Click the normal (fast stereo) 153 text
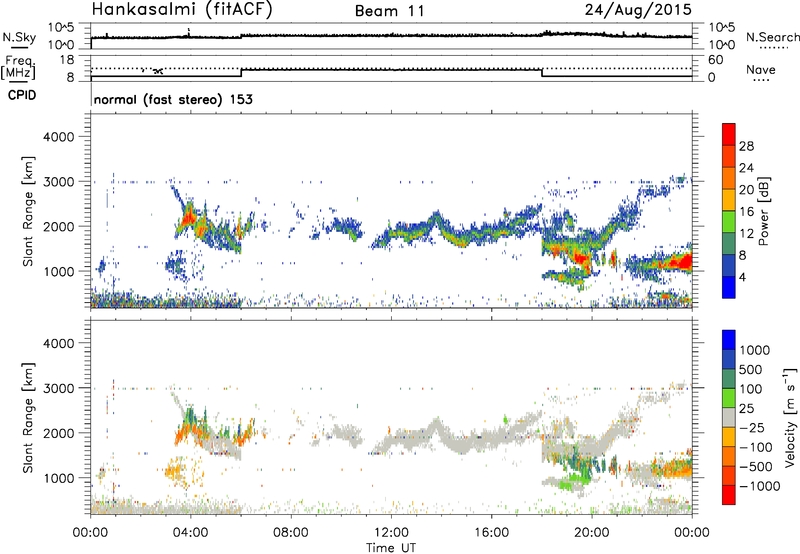800x554 pixels. (x=173, y=99)
